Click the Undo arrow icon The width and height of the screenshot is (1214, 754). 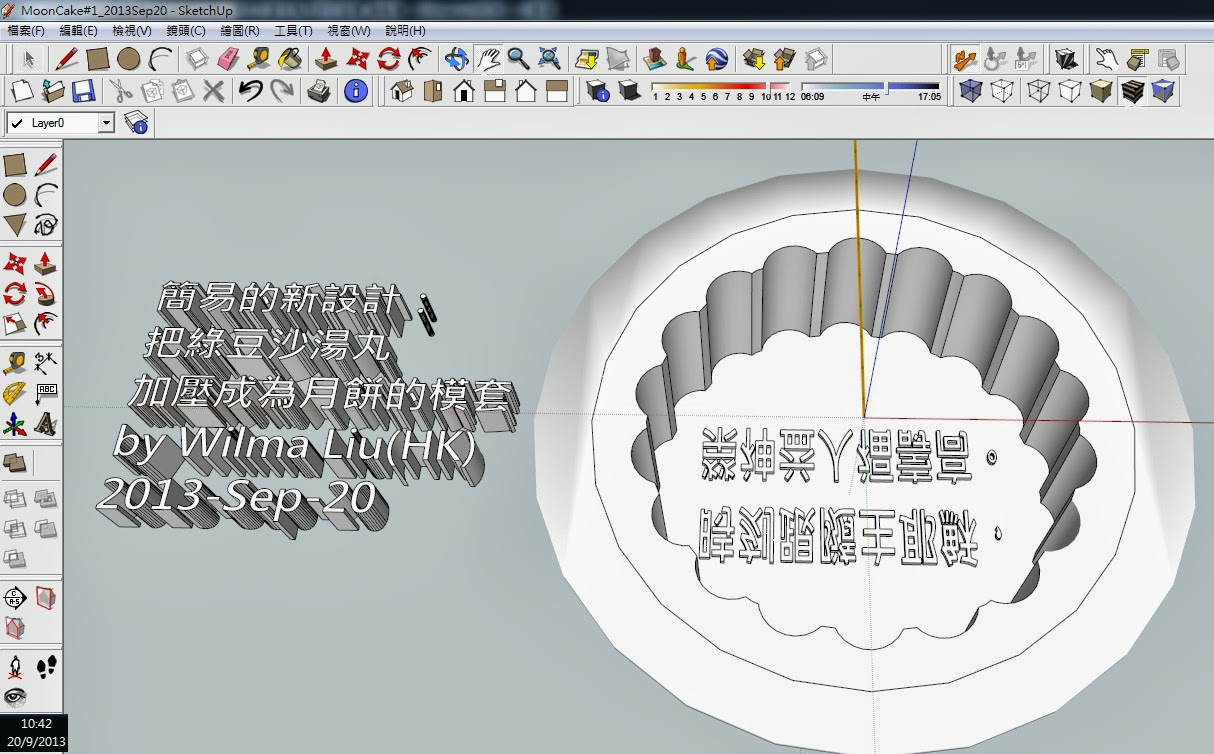[x=251, y=92]
